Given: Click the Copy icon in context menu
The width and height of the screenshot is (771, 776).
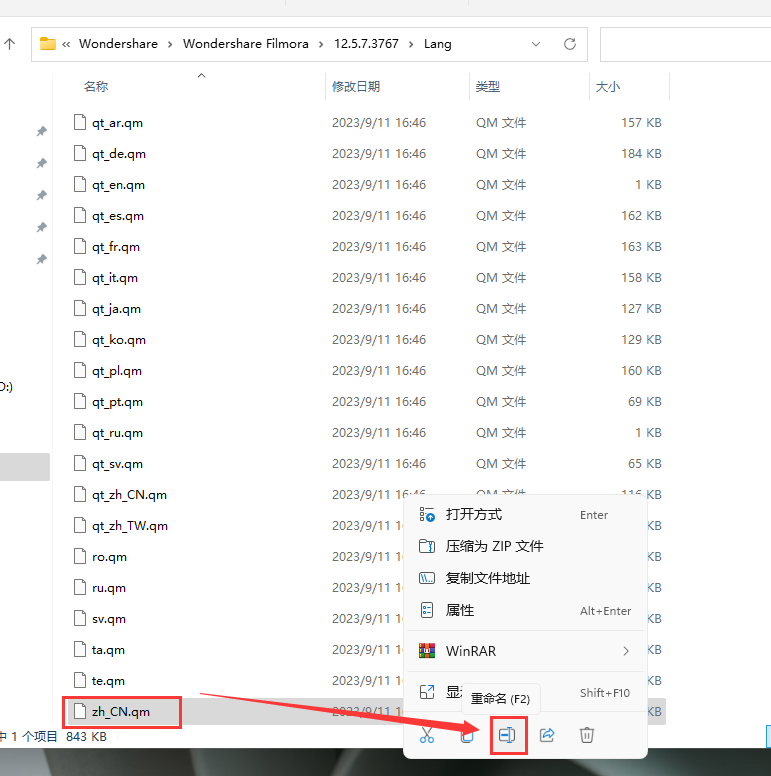Looking at the screenshot, I should coord(467,736).
